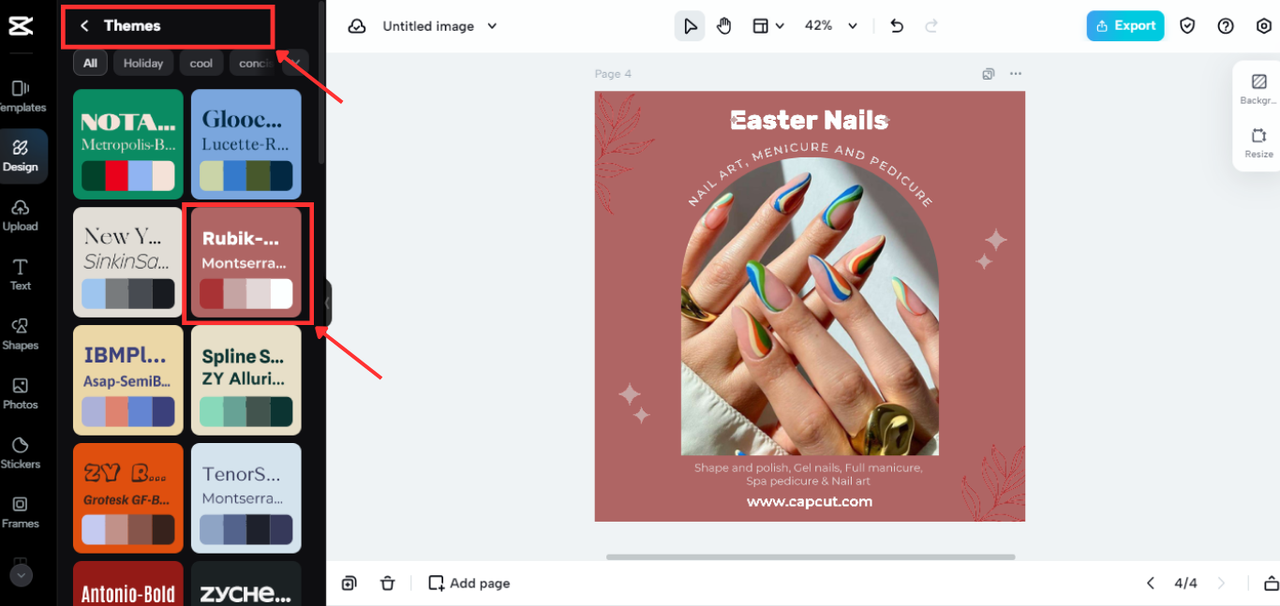
Task: Apply the Spline S ZY Alluring theme
Action: click(x=246, y=380)
